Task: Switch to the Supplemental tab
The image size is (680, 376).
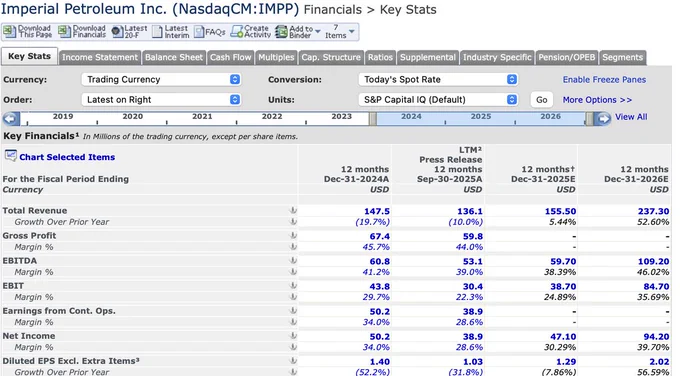Action: pyautogui.click(x=428, y=57)
